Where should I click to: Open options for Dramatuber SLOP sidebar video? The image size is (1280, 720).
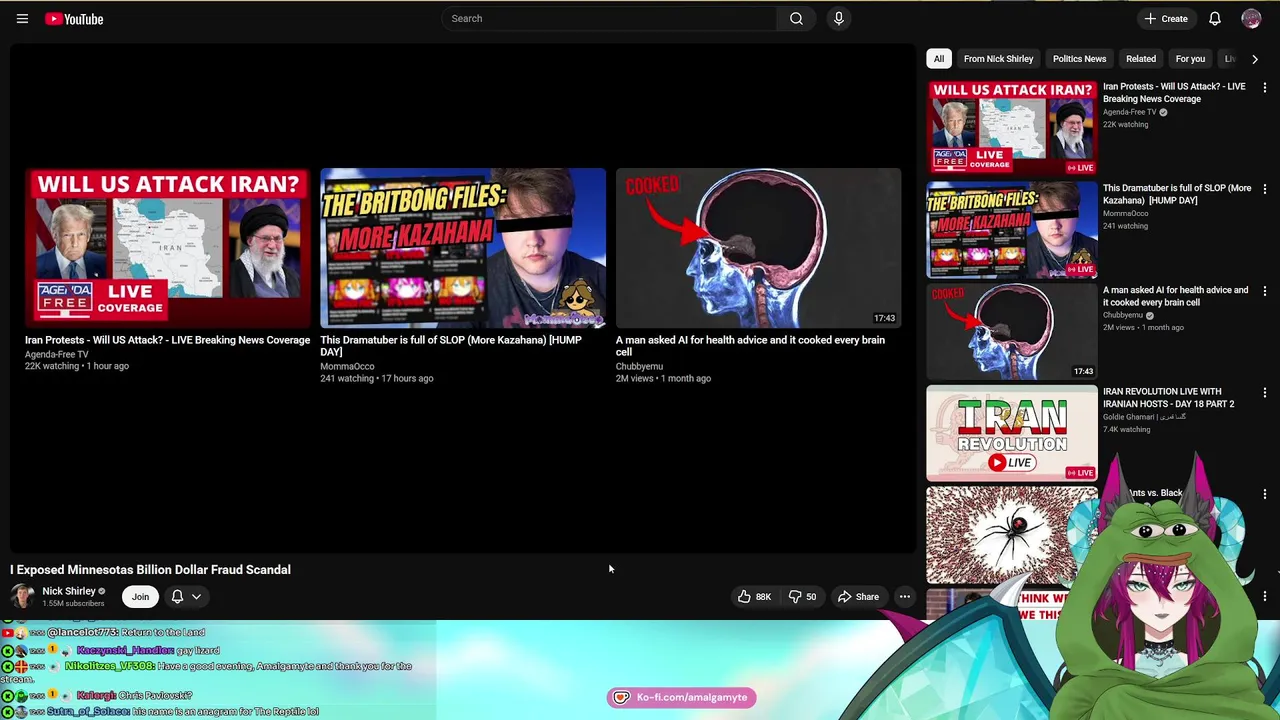pyautogui.click(x=1264, y=189)
